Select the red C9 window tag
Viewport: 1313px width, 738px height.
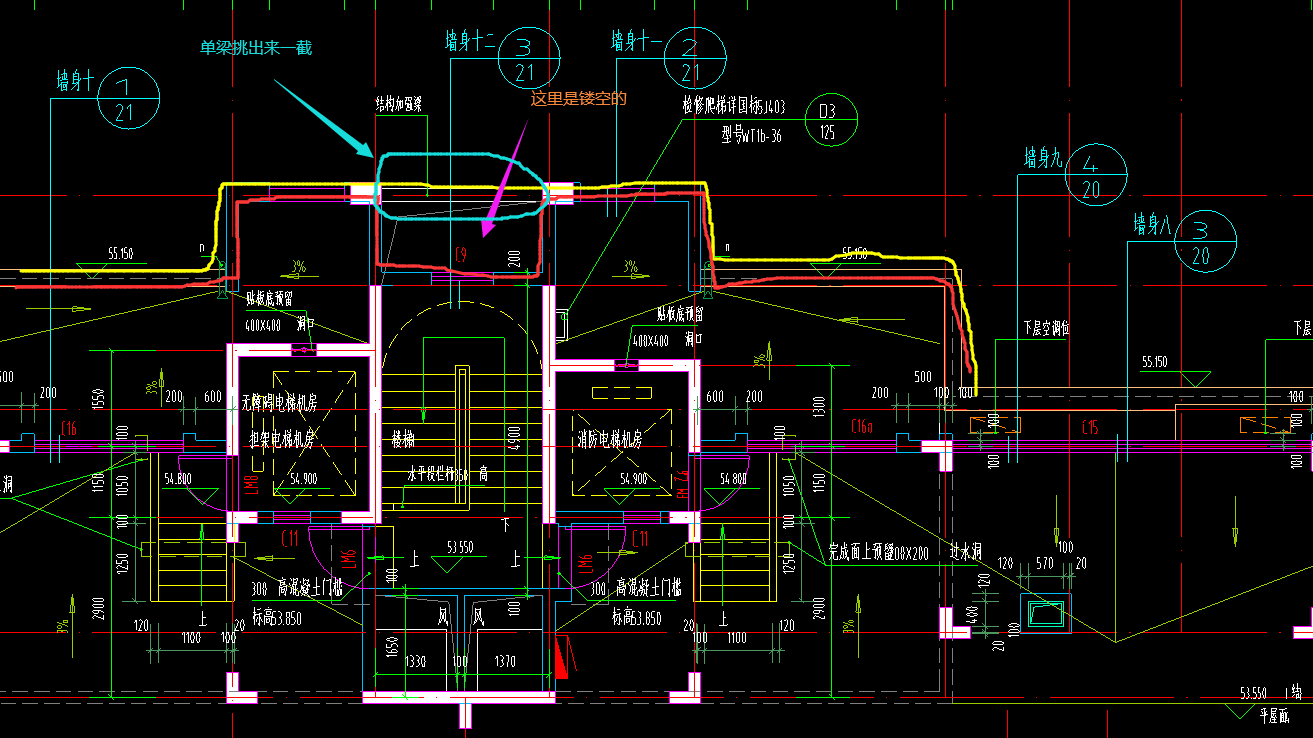(461, 255)
